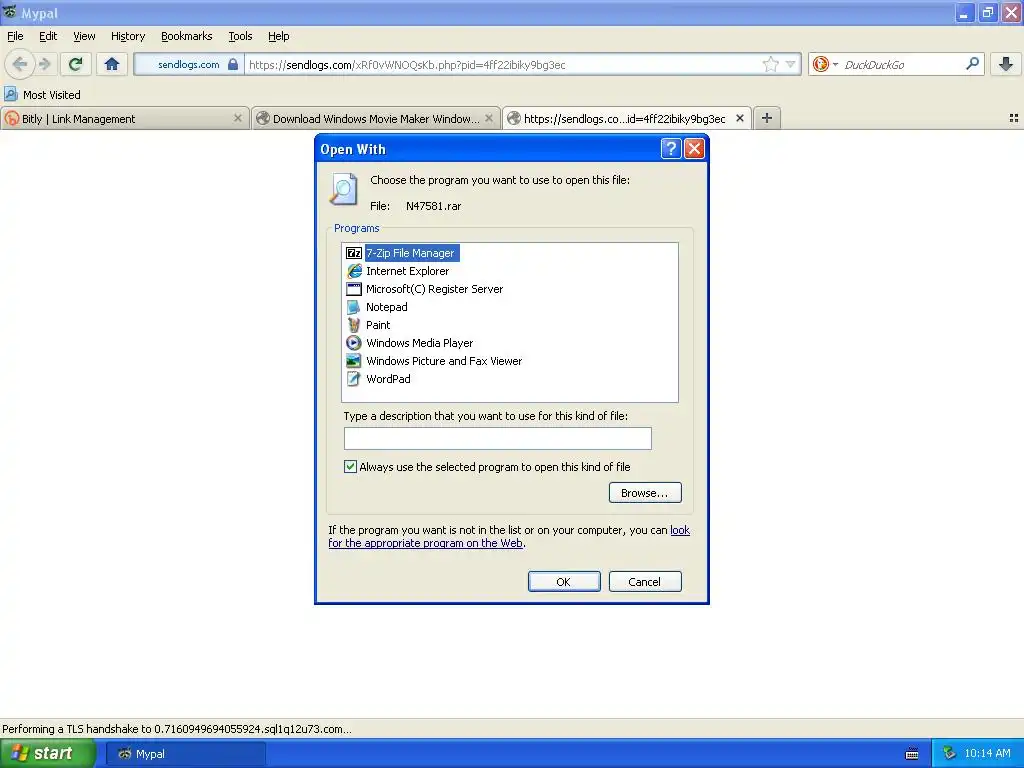Image resolution: width=1024 pixels, height=768 pixels.
Task: Click the Browse... button
Action: [x=645, y=492]
